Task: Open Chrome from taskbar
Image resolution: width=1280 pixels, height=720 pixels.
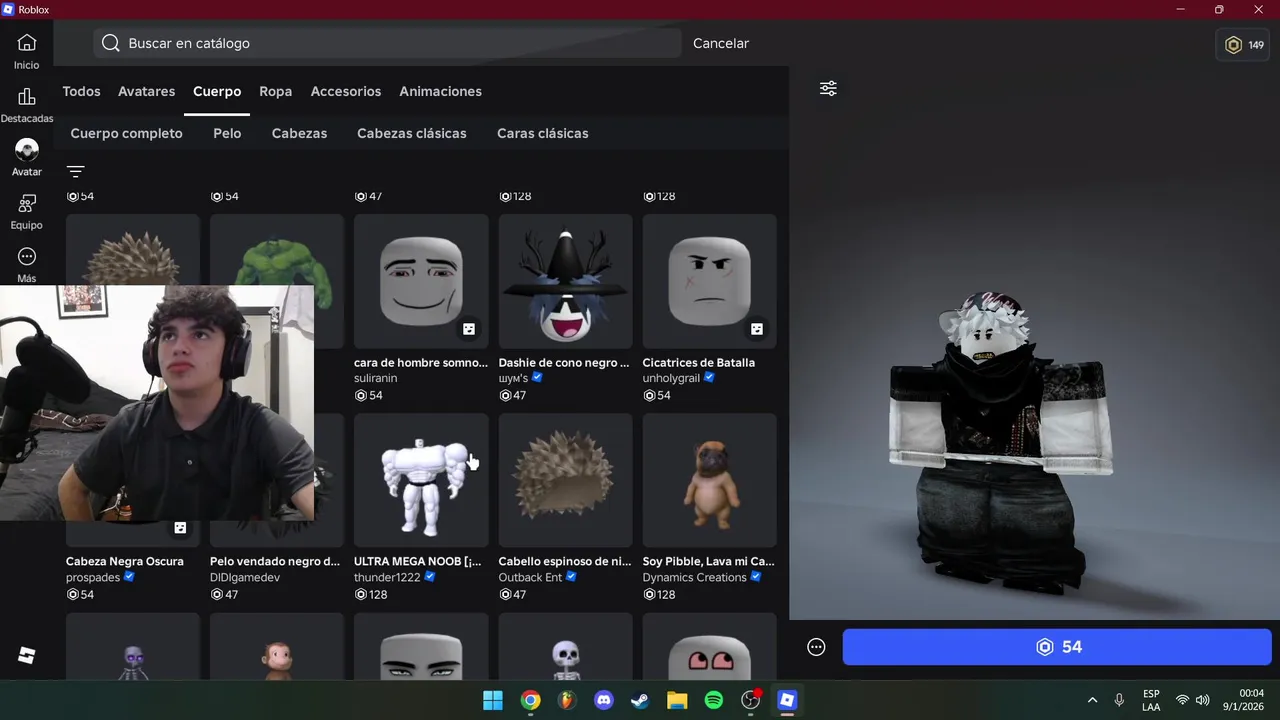Action: pos(530,700)
